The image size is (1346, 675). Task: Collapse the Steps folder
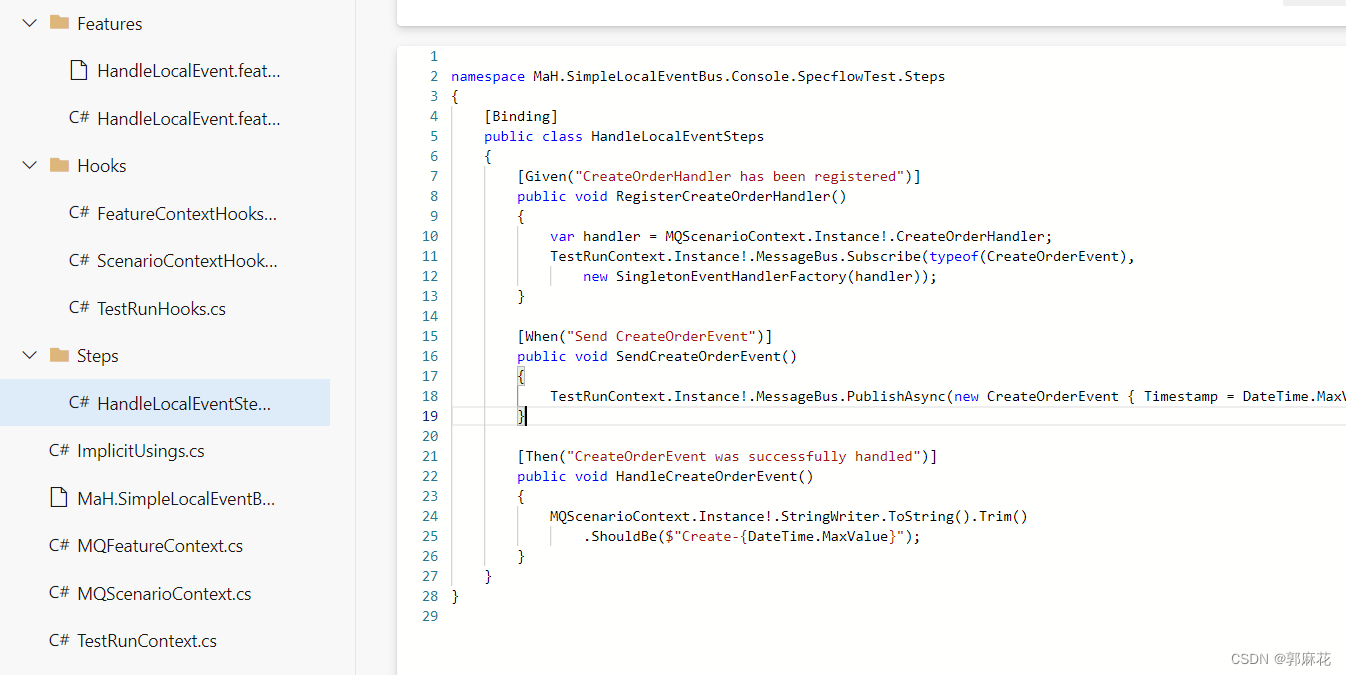pyautogui.click(x=28, y=355)
